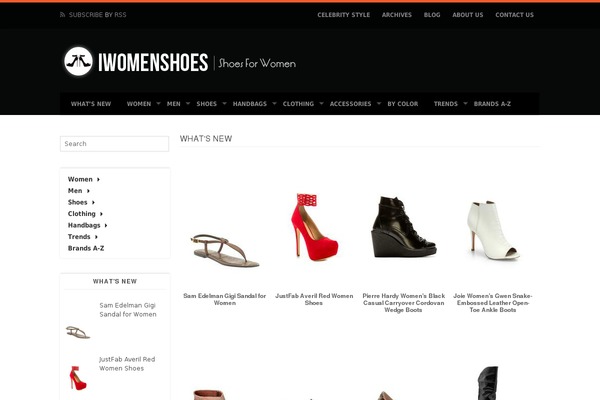The image size is (600, 400).
Task: Click the white Joie ankle boot image
Action: (493, 230)
